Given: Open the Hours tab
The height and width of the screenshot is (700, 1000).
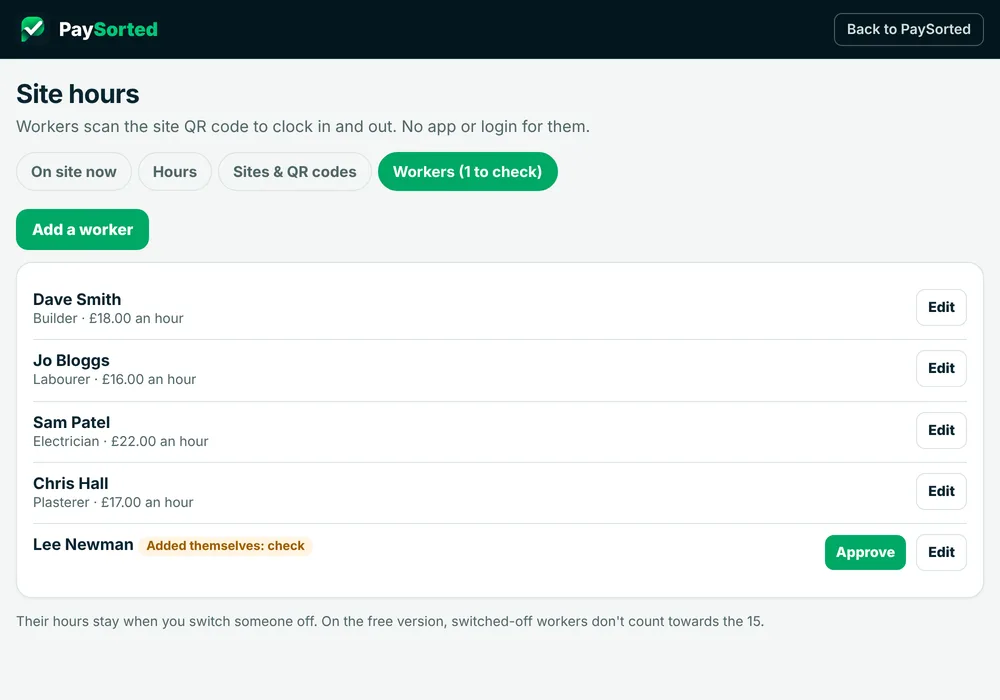Looking at the screenshot, I should [175, 171].
